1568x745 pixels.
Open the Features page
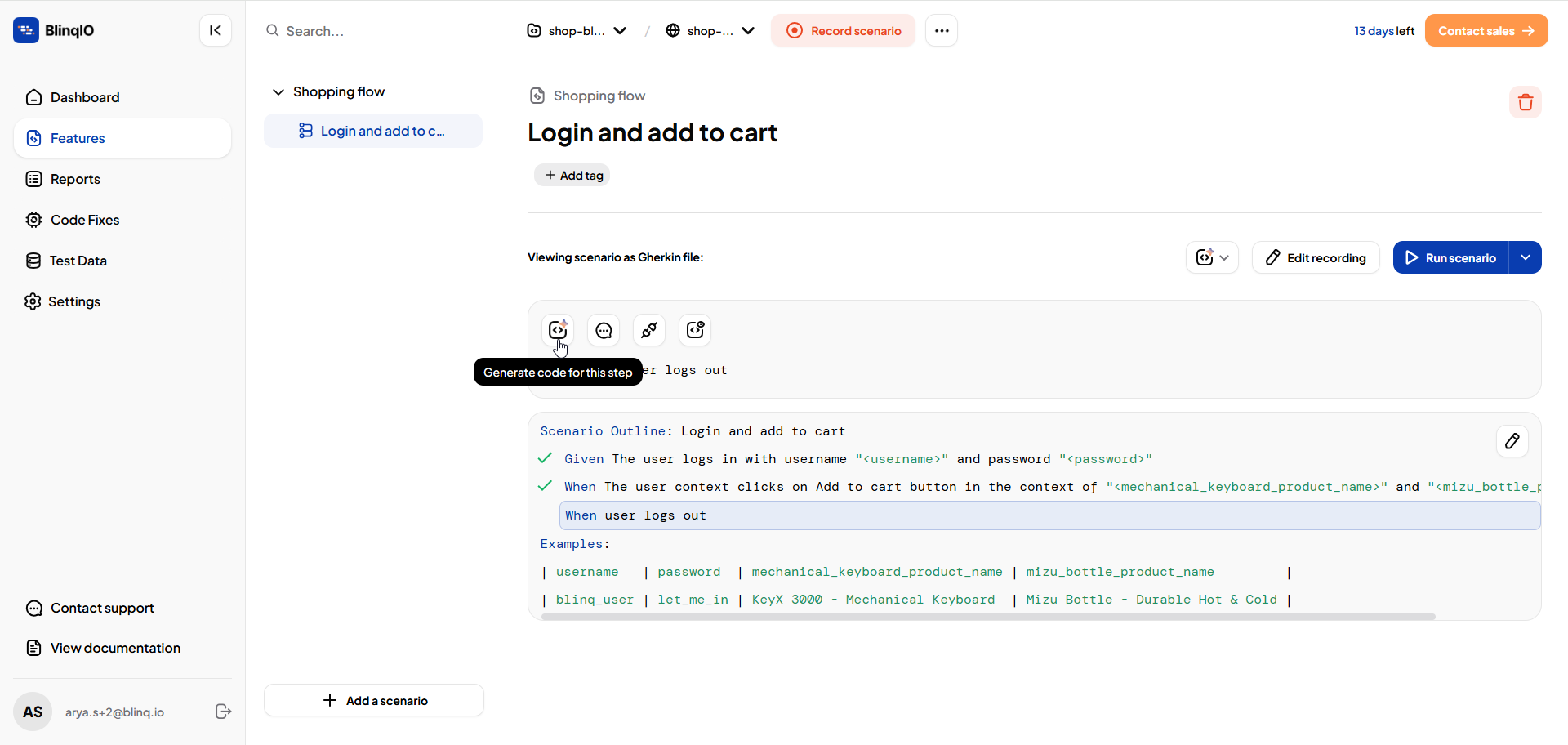coord(122,138)
